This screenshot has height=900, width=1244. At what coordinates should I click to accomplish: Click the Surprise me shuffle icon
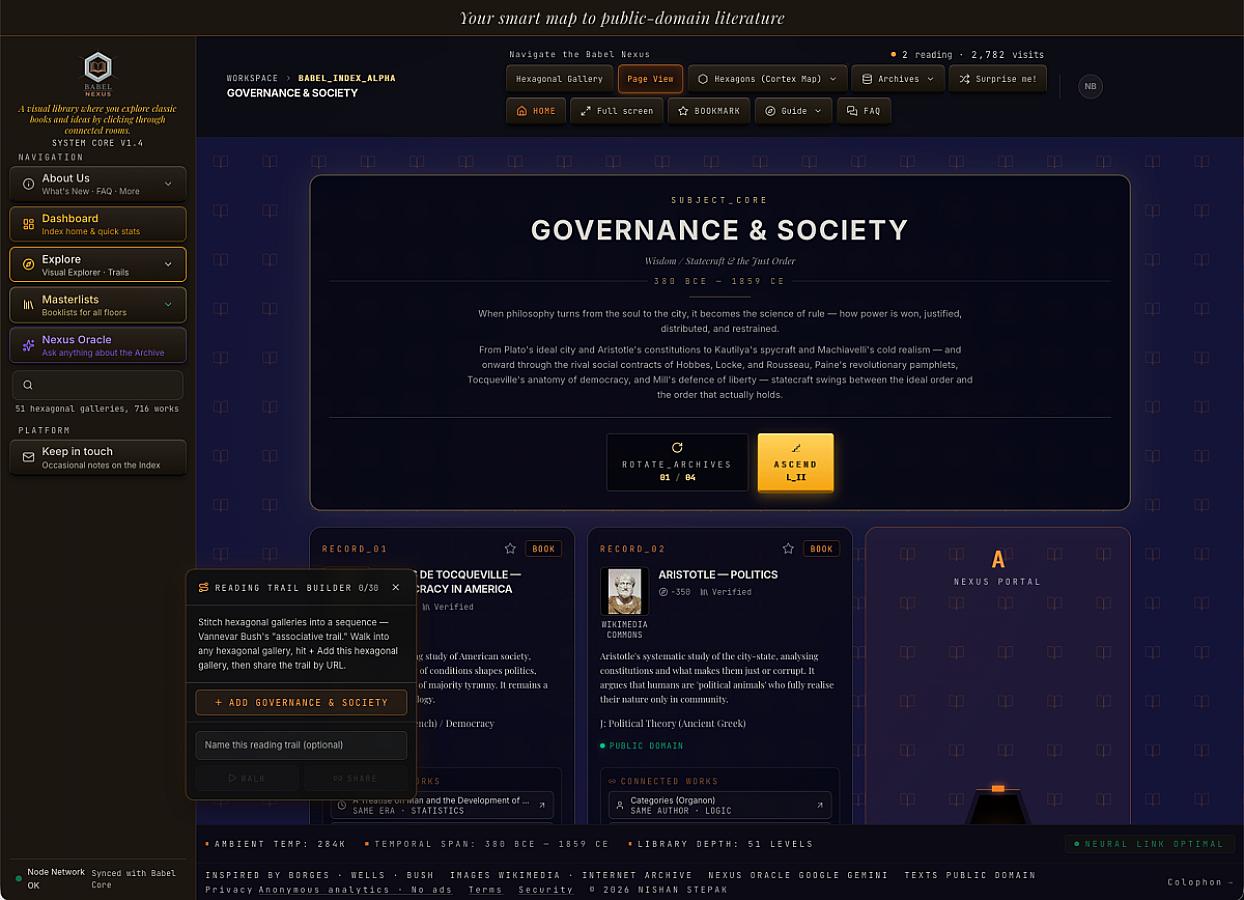[964, 79]
